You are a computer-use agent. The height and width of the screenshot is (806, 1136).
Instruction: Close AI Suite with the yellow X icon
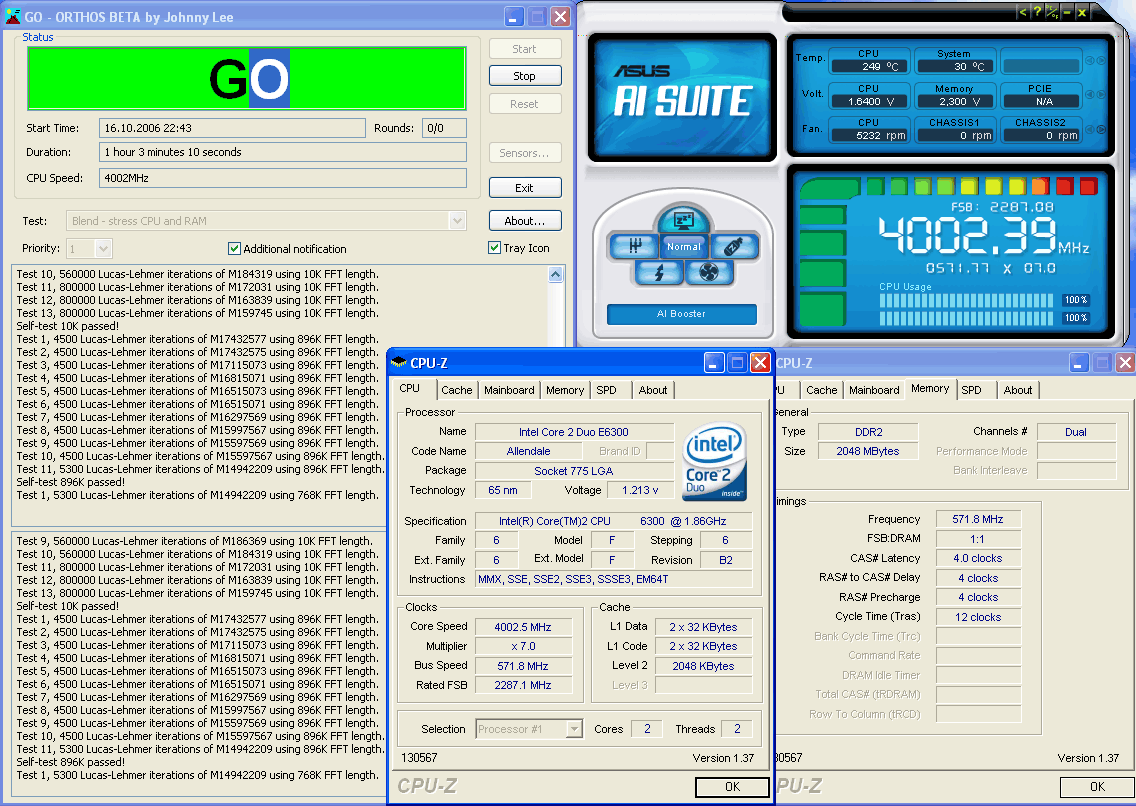point(1082,12)
